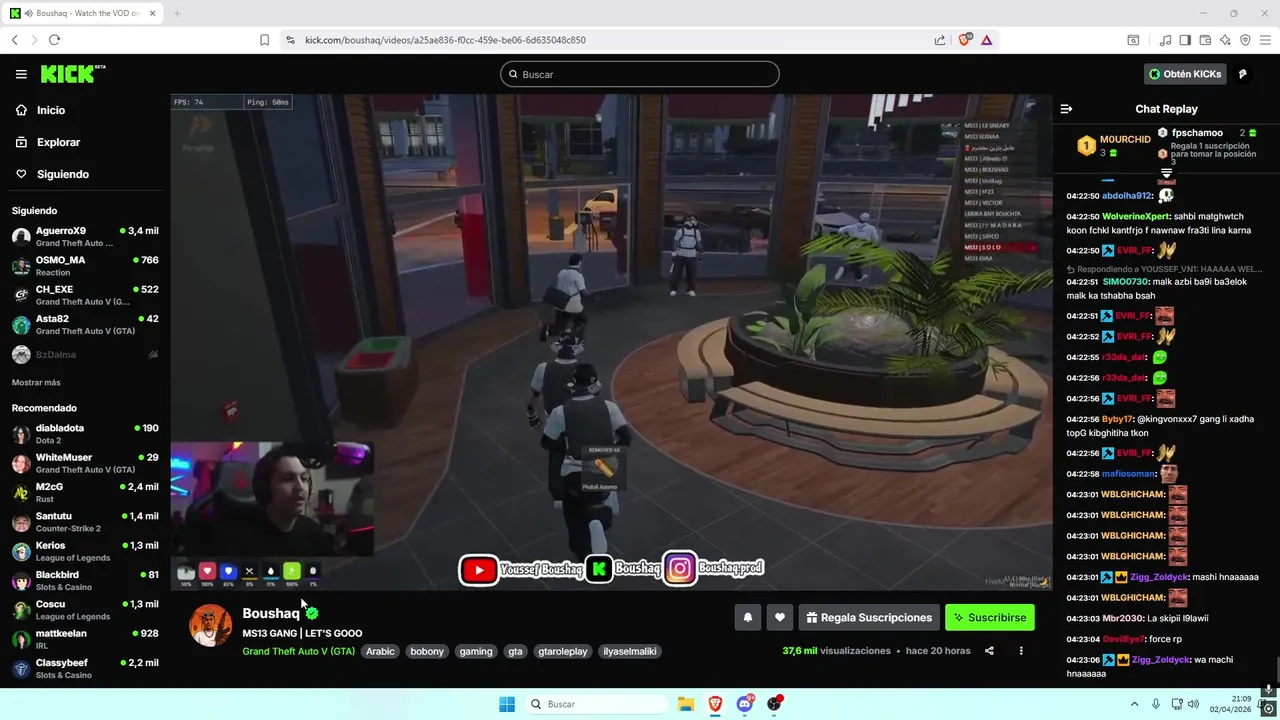Select the gaming tag
This screenshot has width=1280, height=720.
(476, 651)
